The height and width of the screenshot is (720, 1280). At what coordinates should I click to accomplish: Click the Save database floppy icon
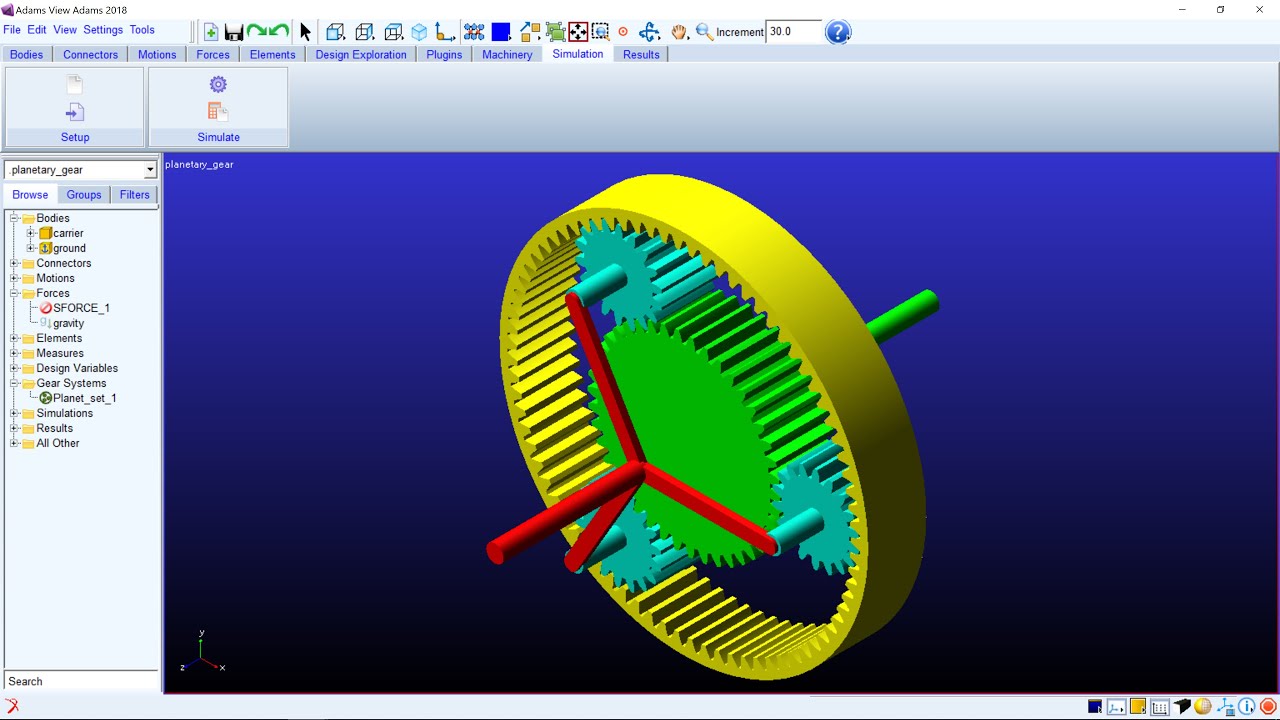pos(234,32)
